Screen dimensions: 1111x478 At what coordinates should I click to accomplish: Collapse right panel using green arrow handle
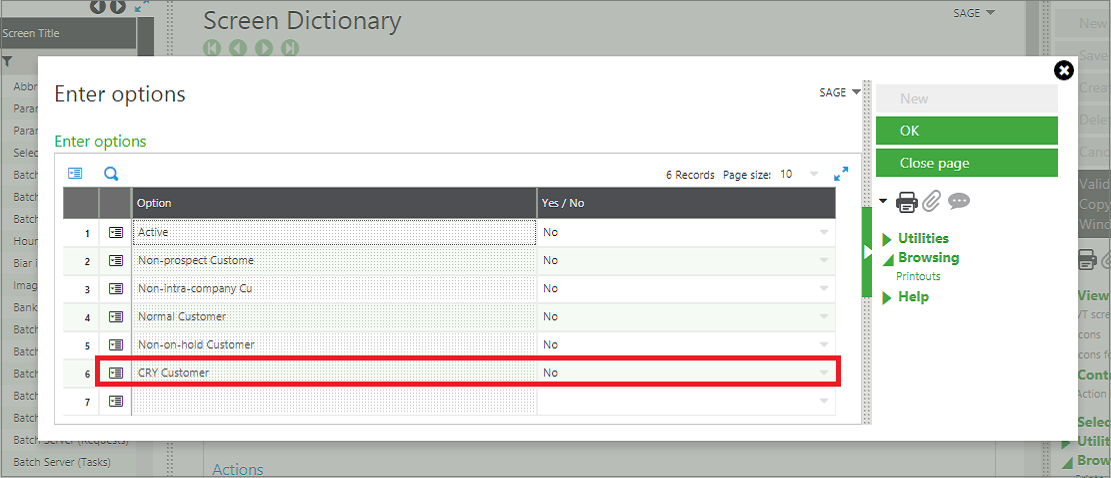[x=866, y=252]
